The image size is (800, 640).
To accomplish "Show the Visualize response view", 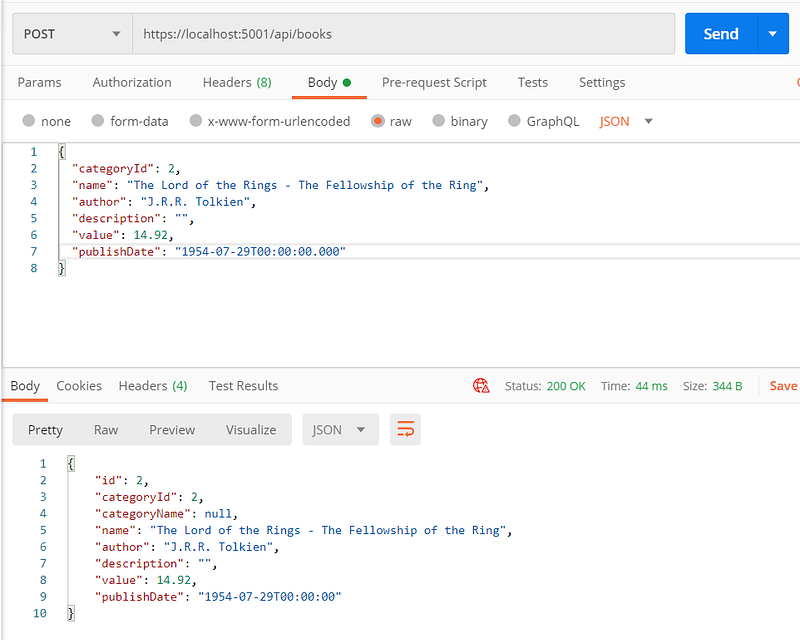I will (251, 430).
